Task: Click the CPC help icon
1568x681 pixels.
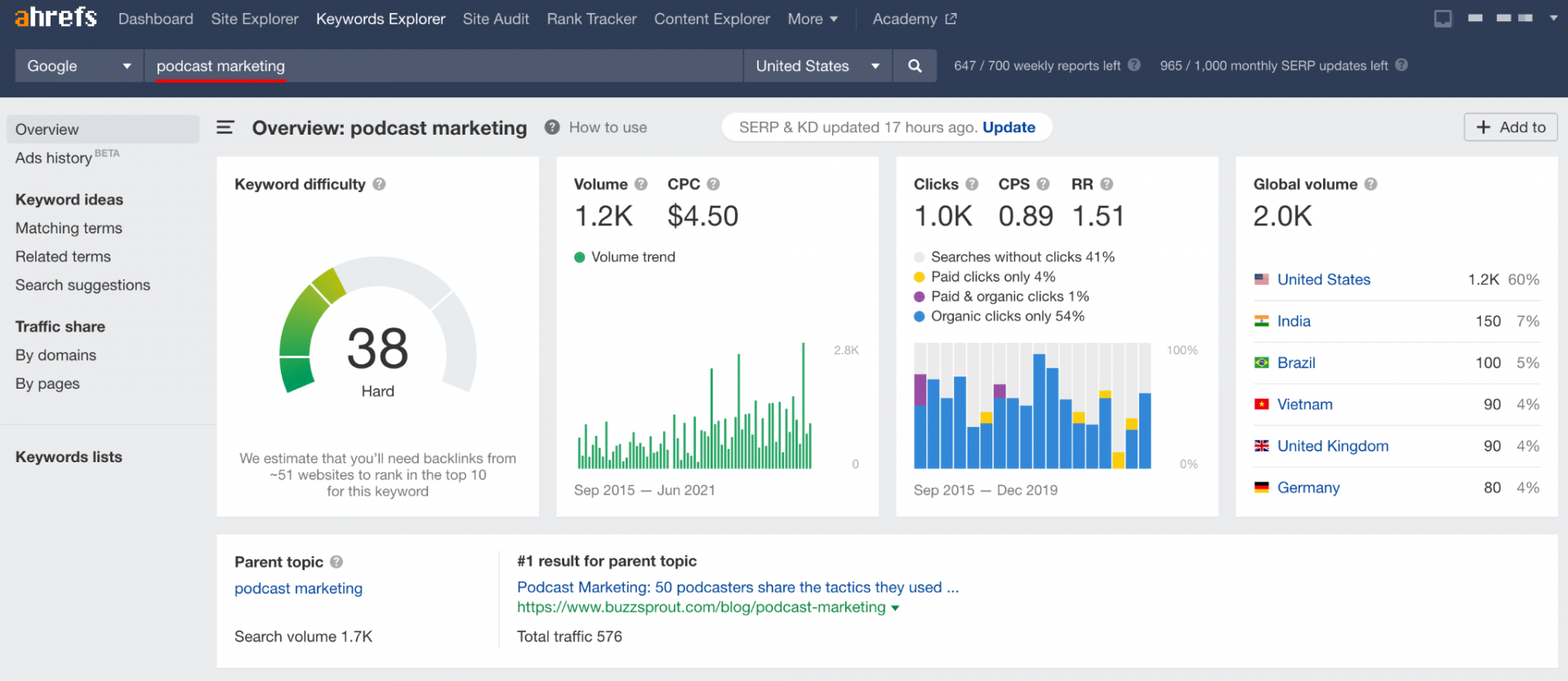Action: coord(713,185)
